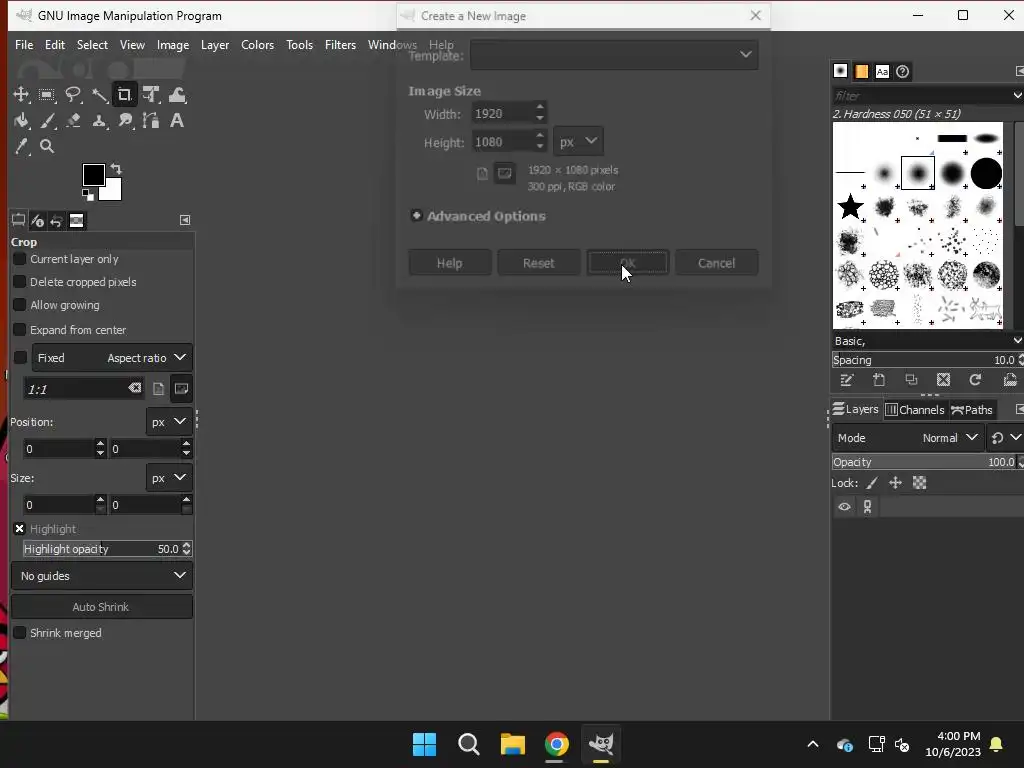Open the File menu

(24, 45)
